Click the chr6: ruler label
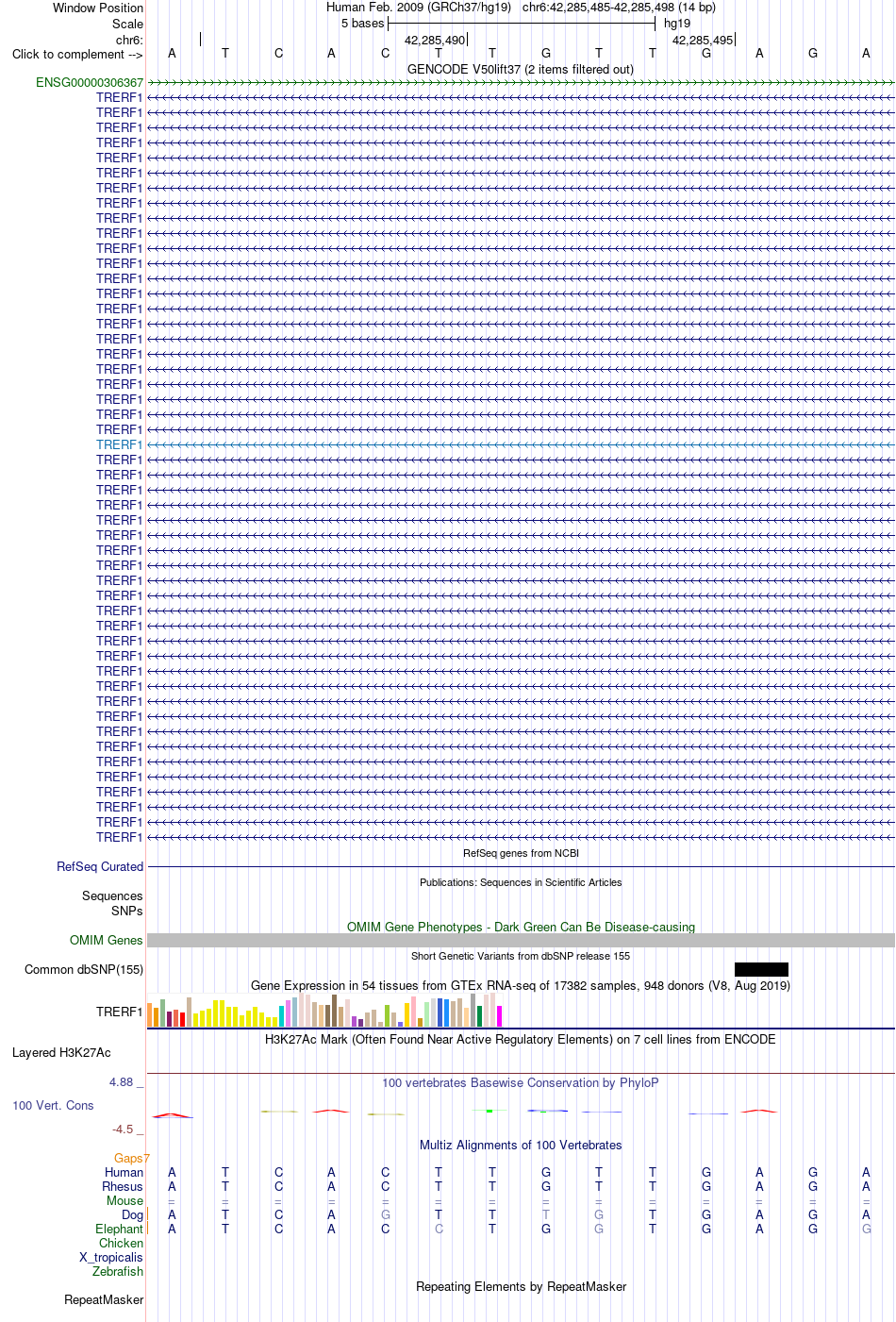Viewport: 896px width, 1322px height. (129, 40)
